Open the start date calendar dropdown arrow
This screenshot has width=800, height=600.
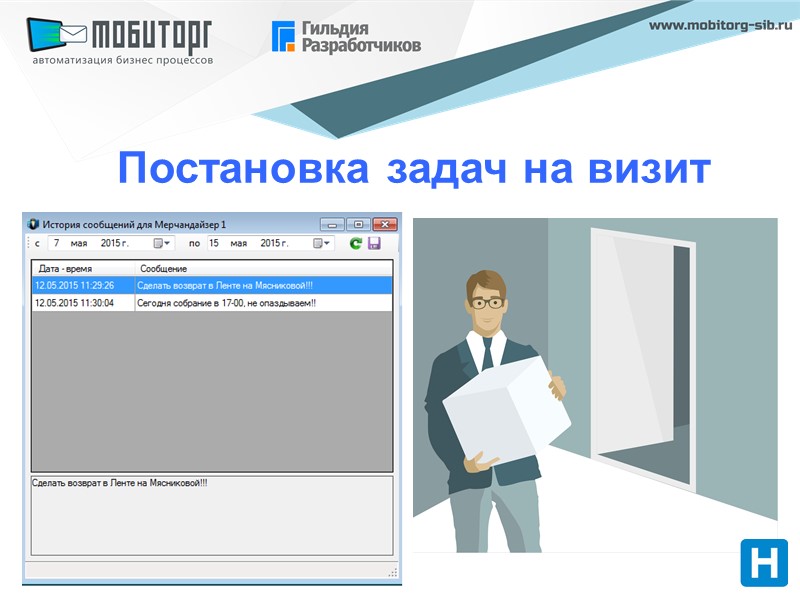pos(167,244)
